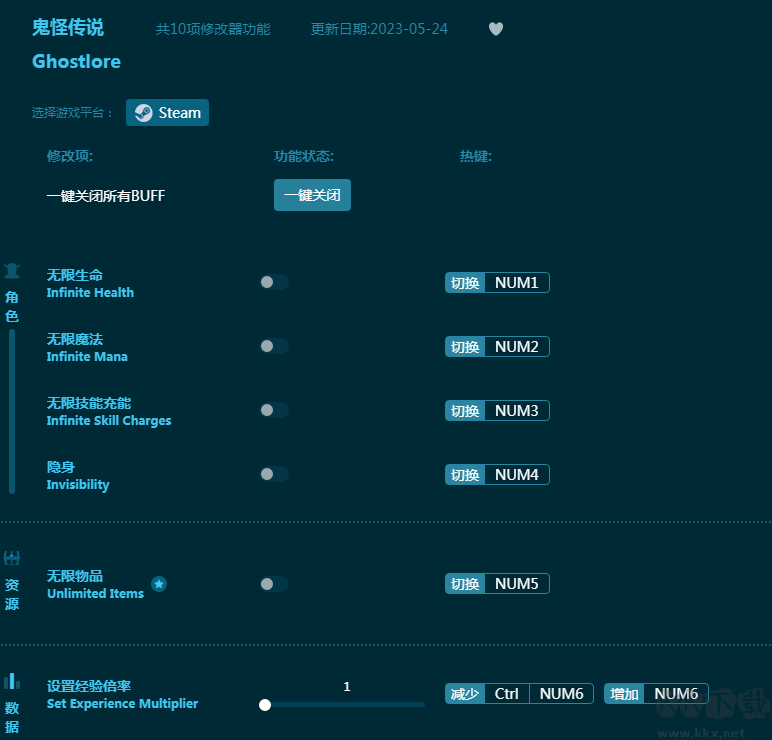Click the 一键关闭 button
Viewport: 772px width, 740px height.
[312, 195]
